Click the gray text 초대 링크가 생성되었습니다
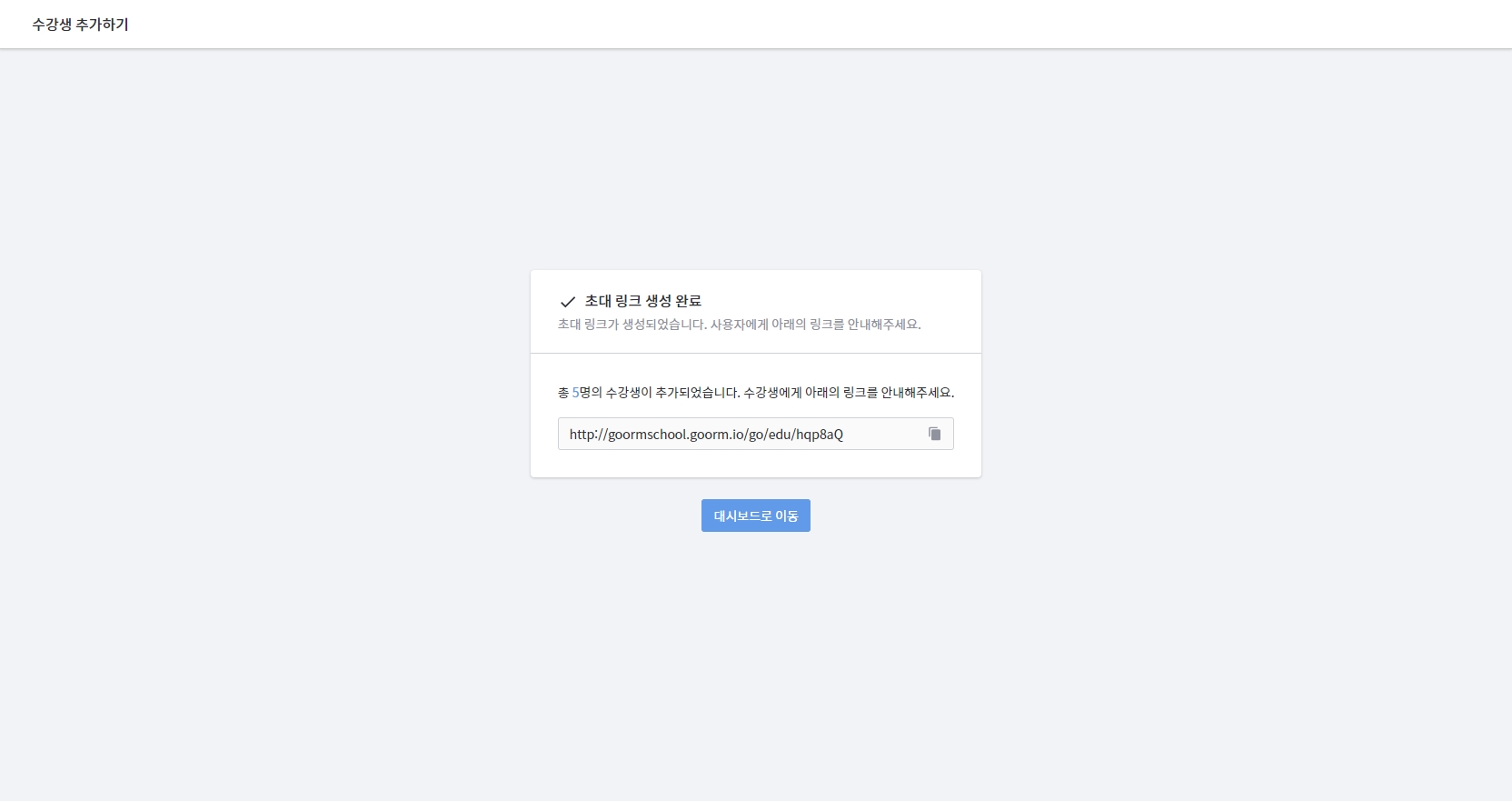The width and height of the screenshot is (1512, 801). click(x=632, y=325)
